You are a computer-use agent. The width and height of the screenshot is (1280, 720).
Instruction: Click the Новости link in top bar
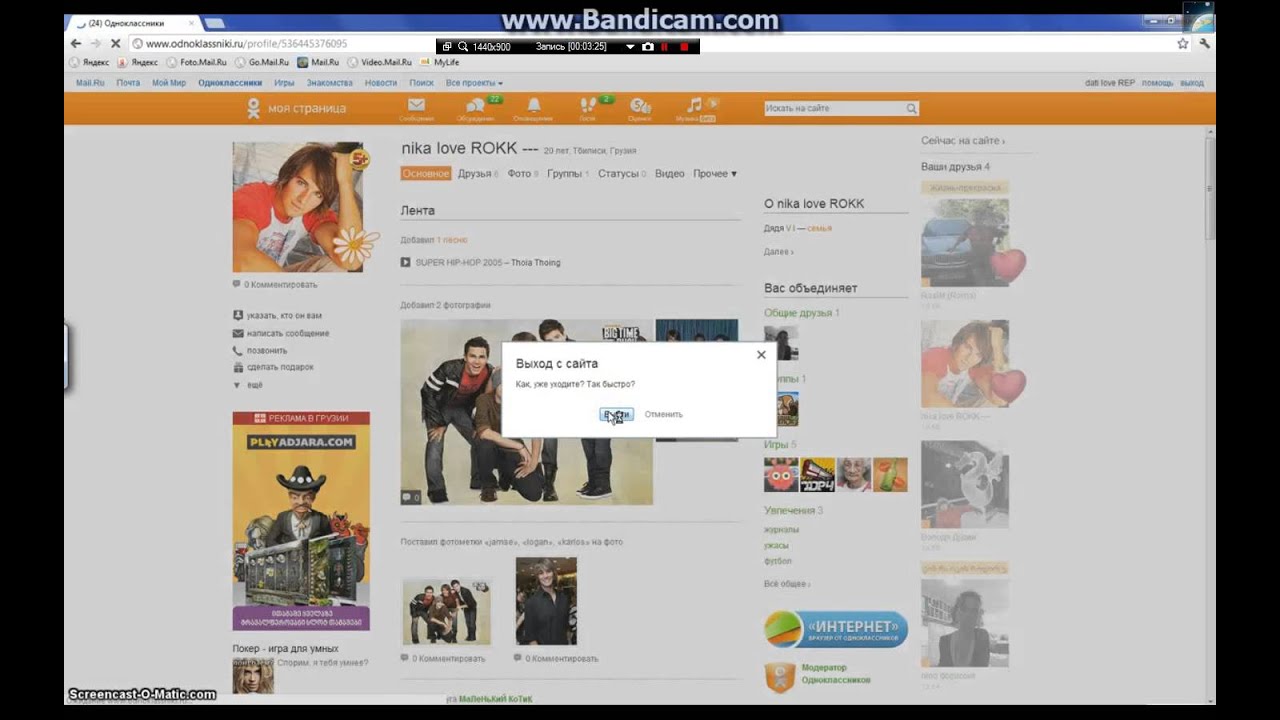381,83
